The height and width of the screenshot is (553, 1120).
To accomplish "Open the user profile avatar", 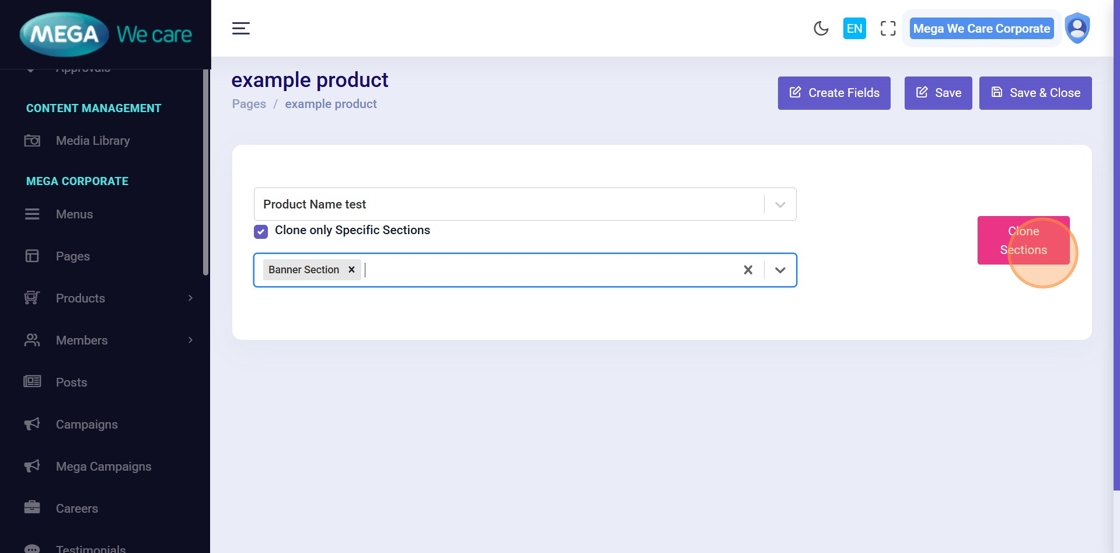I will pos(1077,28).
